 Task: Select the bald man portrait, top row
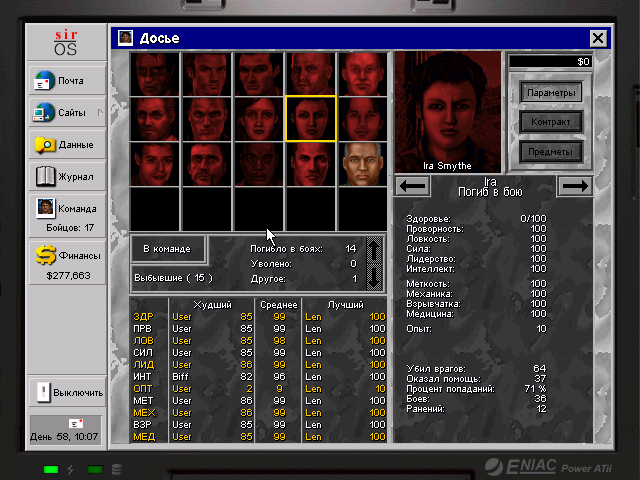[x=311, y=74]
